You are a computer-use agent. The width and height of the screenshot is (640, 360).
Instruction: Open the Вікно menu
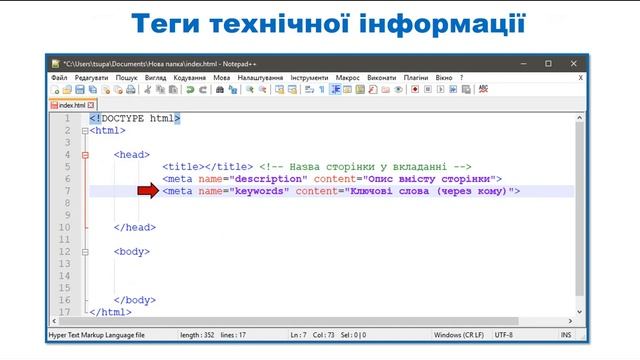tap(444, 78)
